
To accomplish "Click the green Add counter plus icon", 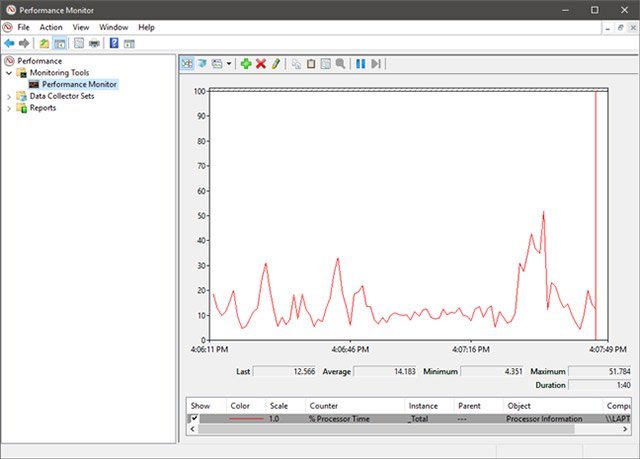I will (x=246, y=63).
